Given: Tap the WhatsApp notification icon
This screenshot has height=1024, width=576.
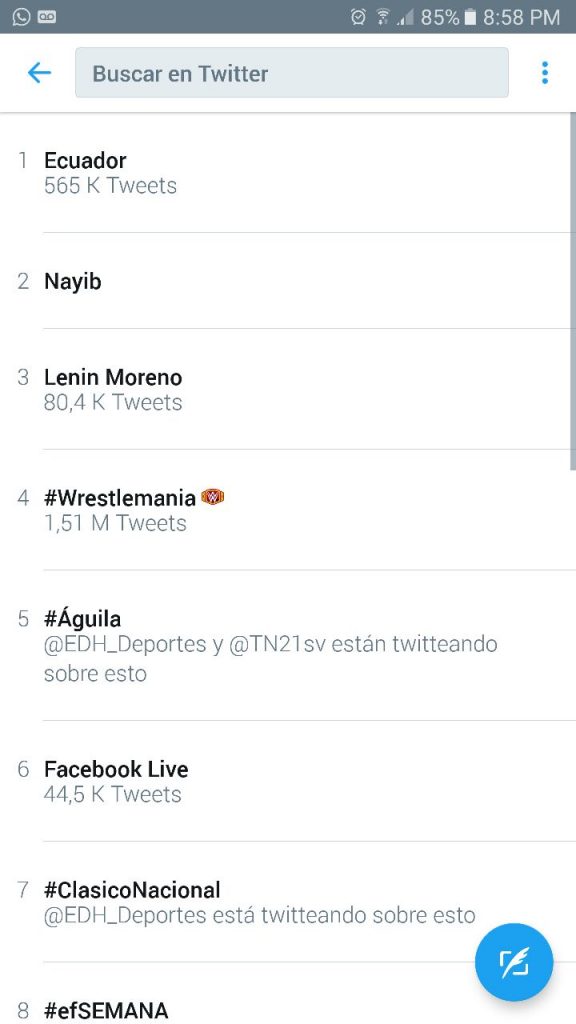Looking at the screenshot, I should point(21,17).
